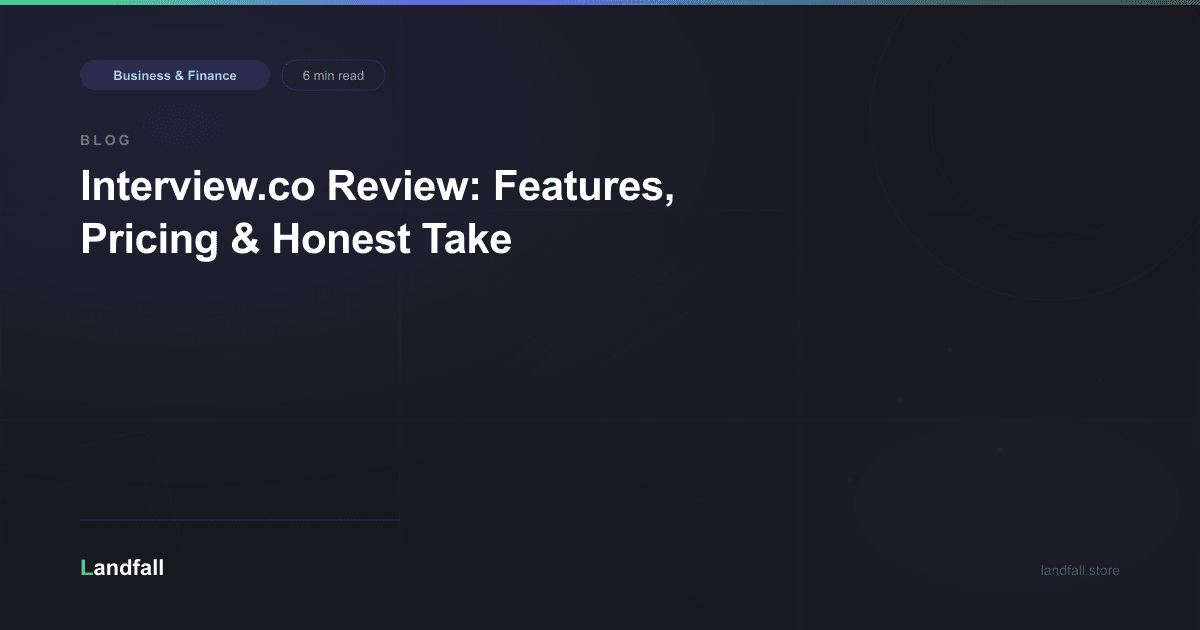Click the green L logo mark in Landfall

[85, 567]
